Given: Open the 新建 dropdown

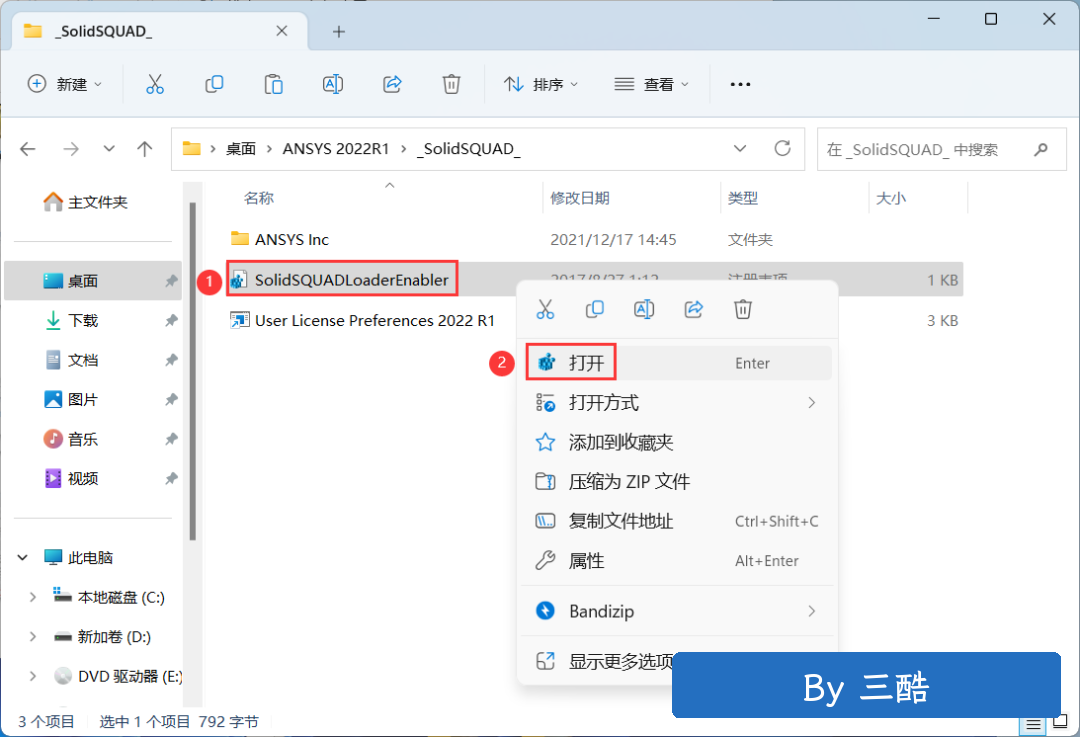Looking at the screenshot, I should coord(65,84).
